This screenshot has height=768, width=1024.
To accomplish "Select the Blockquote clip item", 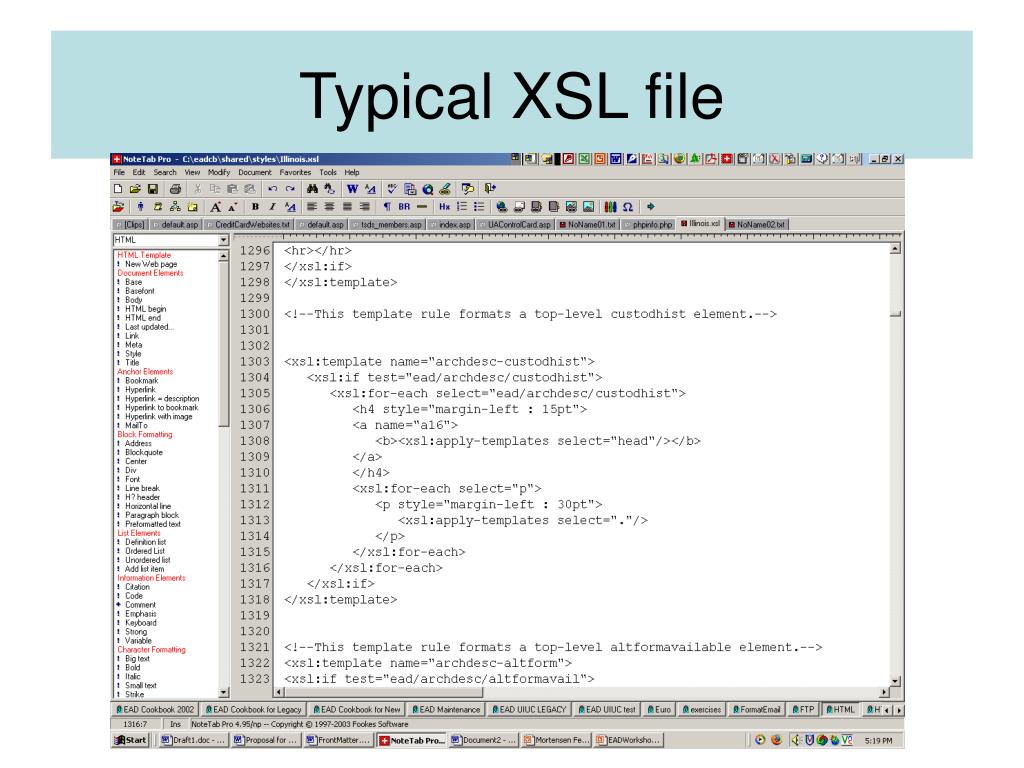I will coord(144,453).
